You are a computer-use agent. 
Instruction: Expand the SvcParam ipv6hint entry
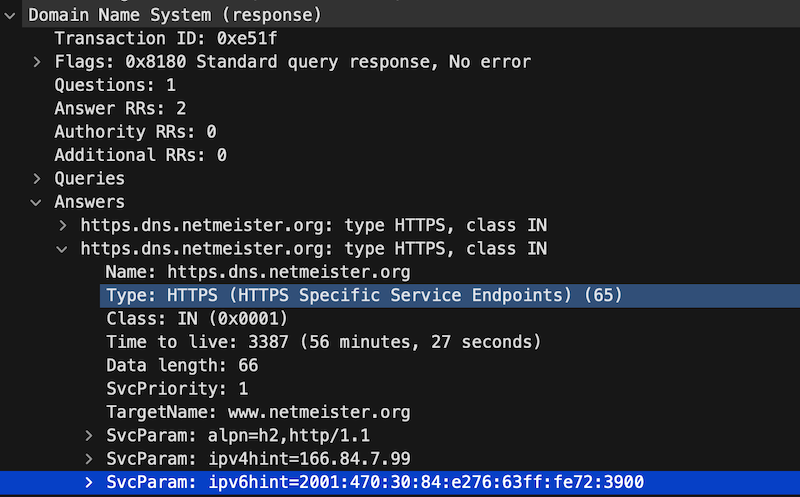pos(88,482)
